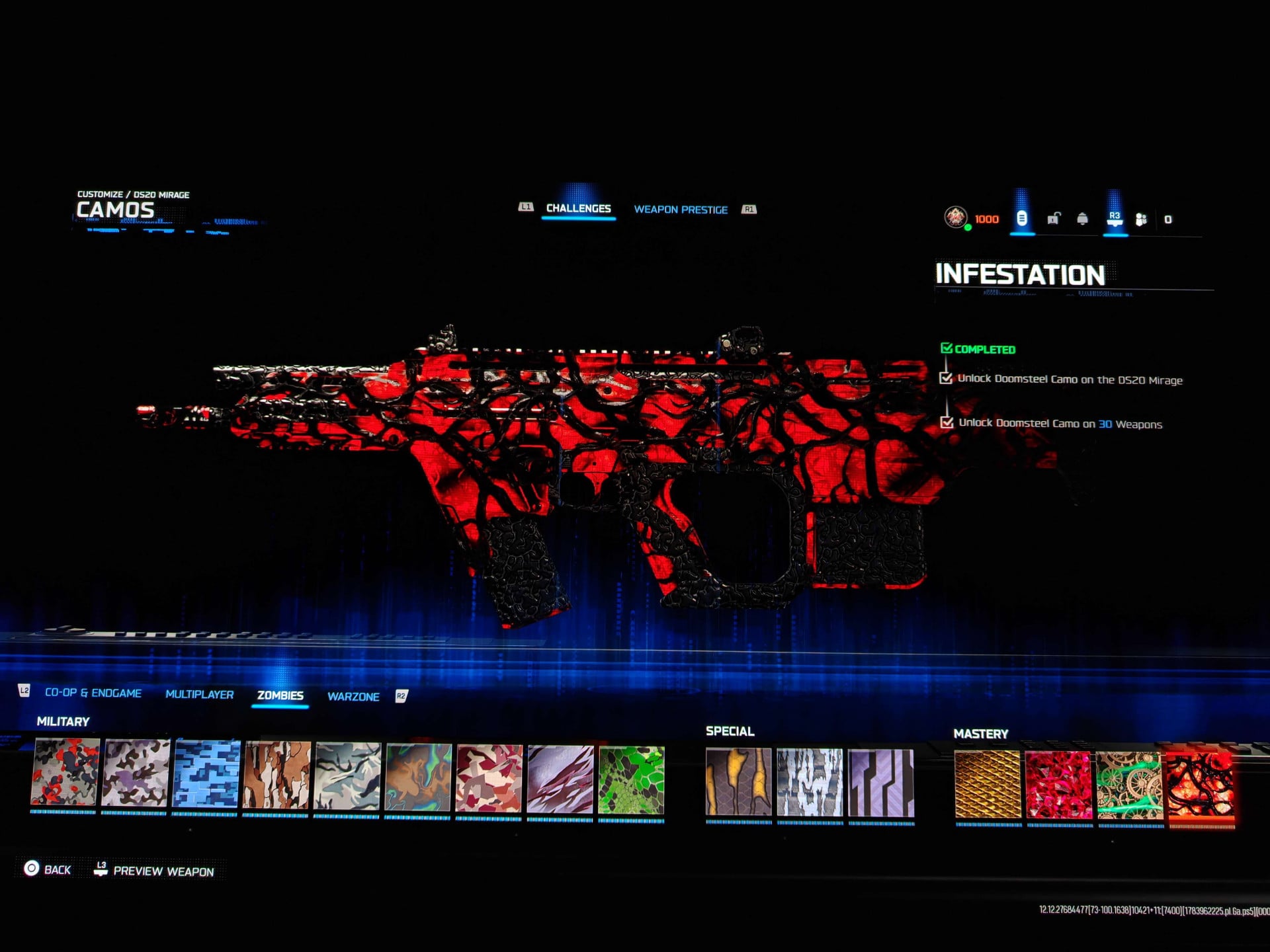Select the gray teal swirl Military camo
The width and height of the screenshot is (1270, 952).
(348, 777)
